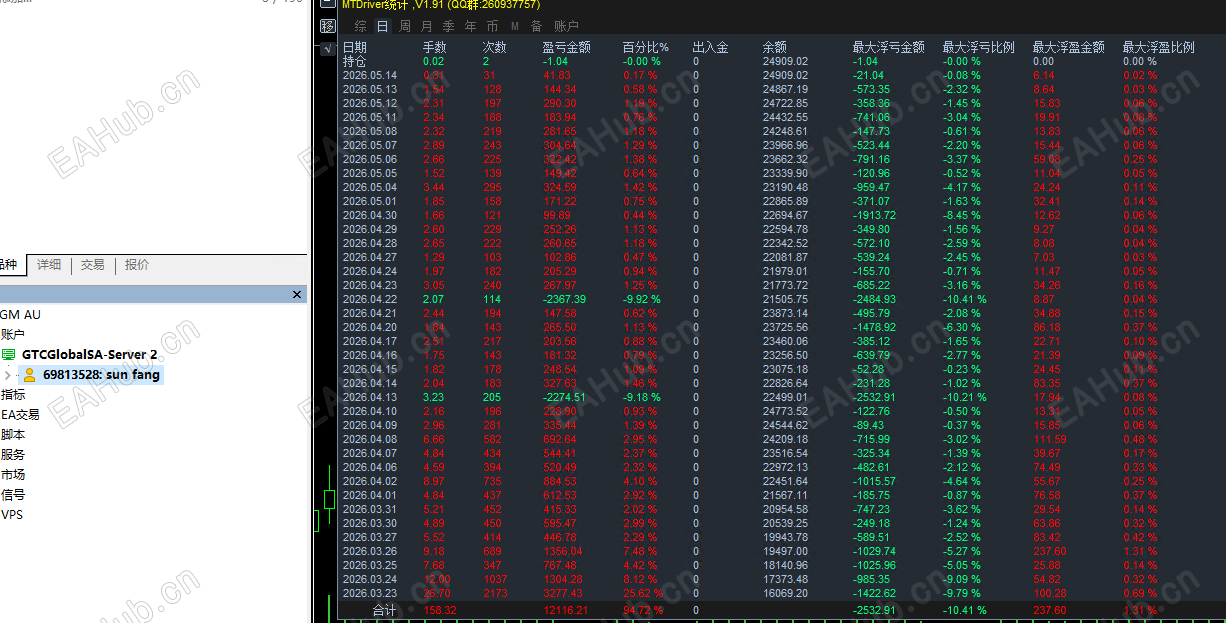Switch to the 综 summary tab
Viewport: 1226px width, 623px height.
pyautogui.click(x=360, y=26)
